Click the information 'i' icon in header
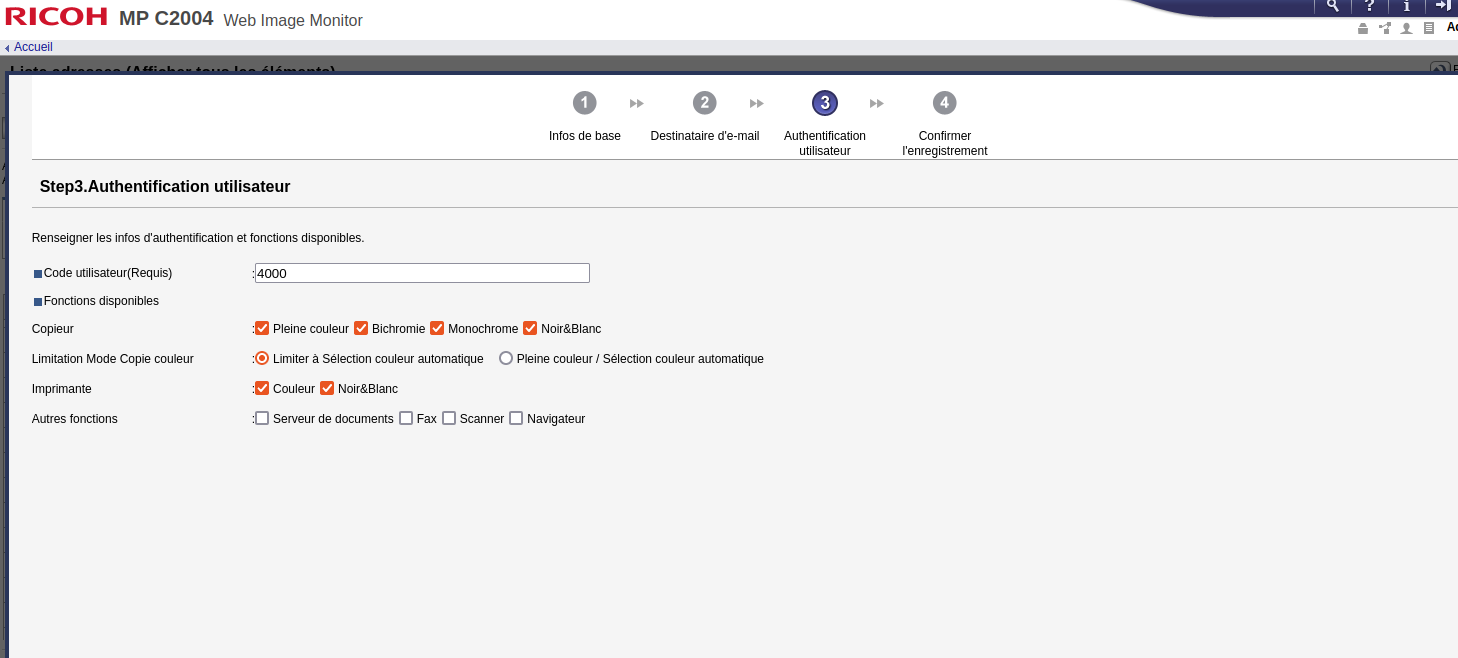The height and width of the screenshot is (658, 1458). pyautogui.click(x=1407, y=6)
